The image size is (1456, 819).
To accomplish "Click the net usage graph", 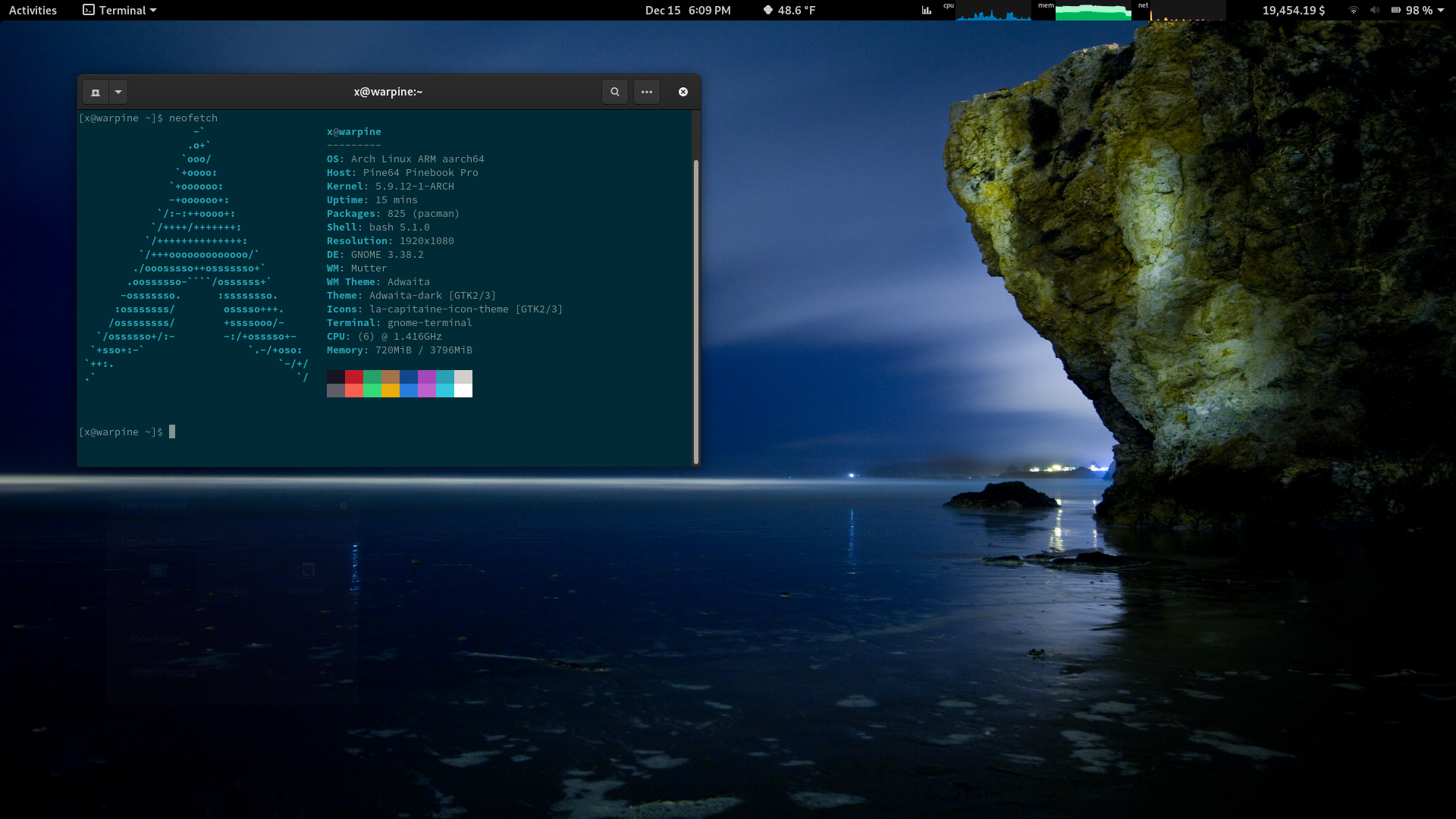I will [x=1188, y=11].
